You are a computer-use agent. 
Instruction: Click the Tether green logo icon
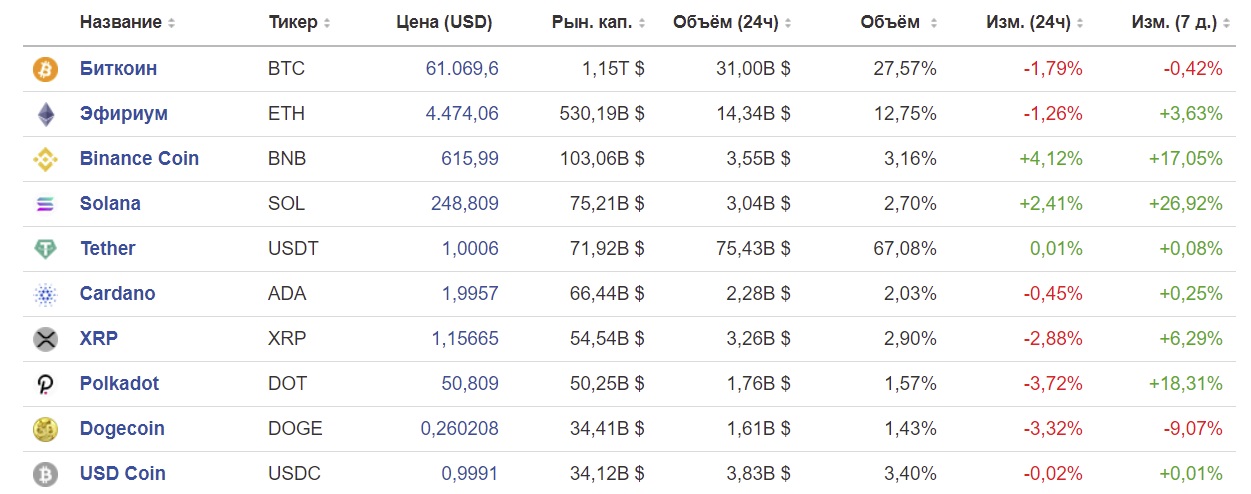pos(46,249)
